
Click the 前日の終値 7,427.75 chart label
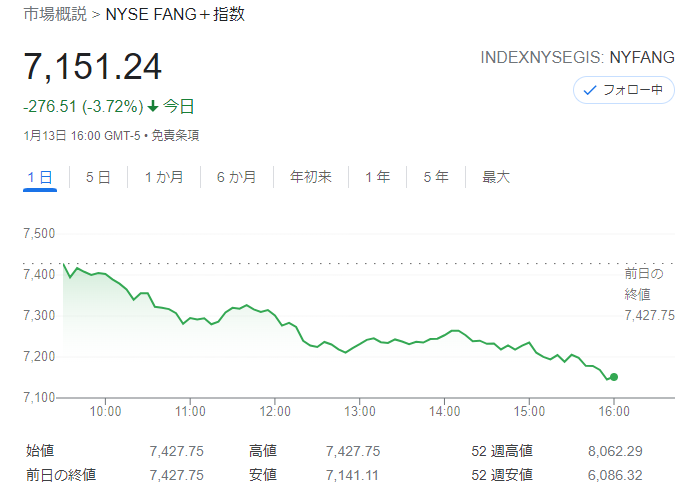[649, 294]
